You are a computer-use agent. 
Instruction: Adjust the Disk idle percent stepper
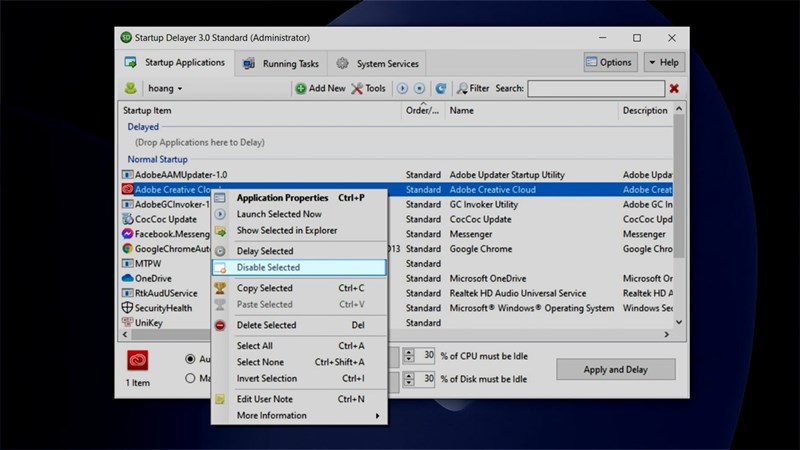pyautogui.click(x=409, y=379)
